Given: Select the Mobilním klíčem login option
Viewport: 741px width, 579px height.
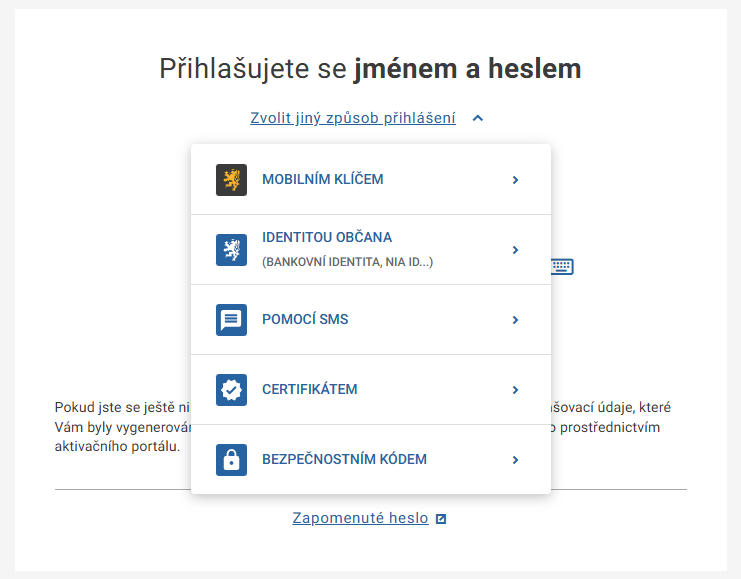Looking at the screenshot, I should click(x=323, y=180).
